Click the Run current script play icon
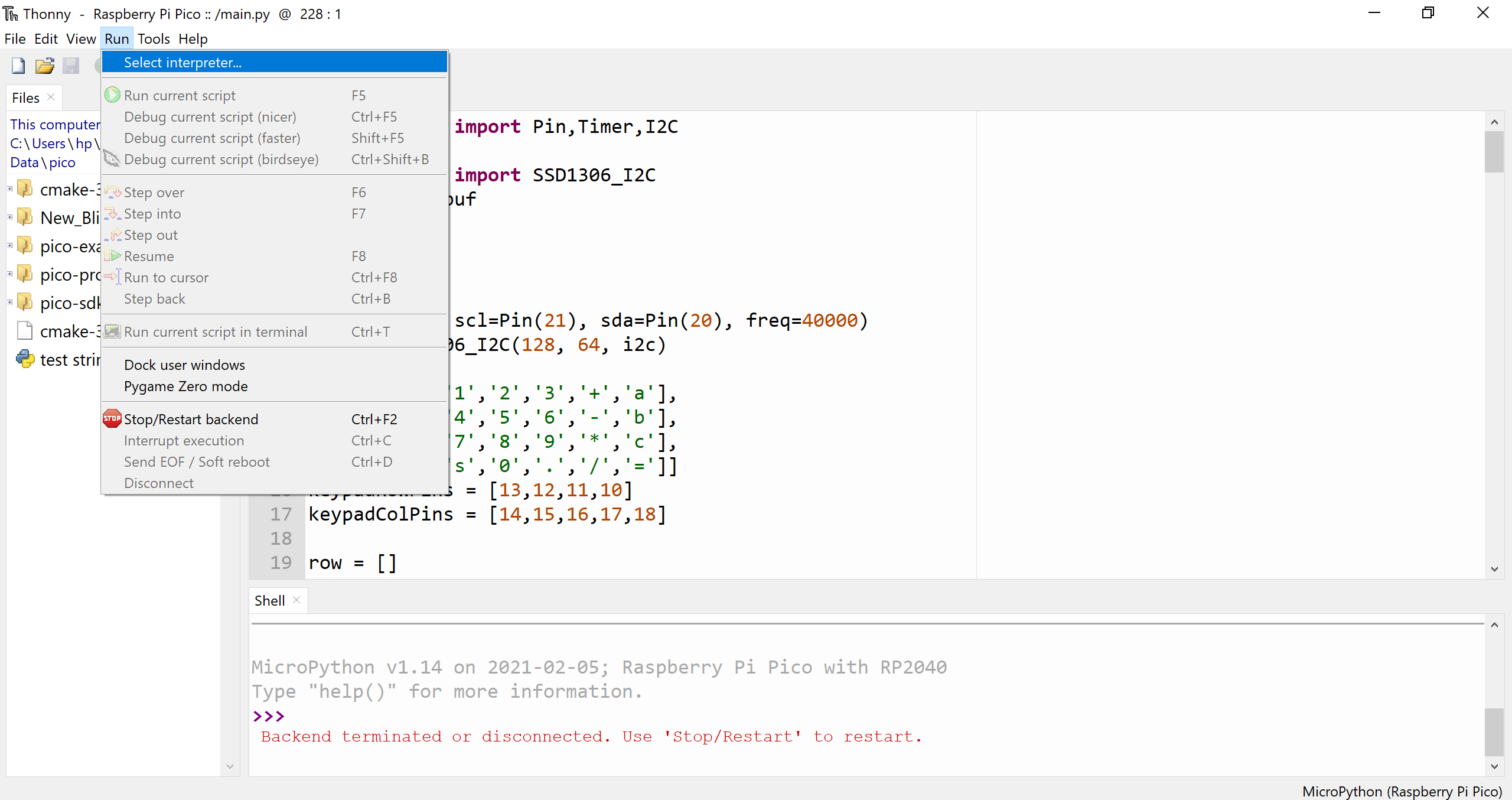The width and height of the screenshot is (1512, 800). [112, 95]
